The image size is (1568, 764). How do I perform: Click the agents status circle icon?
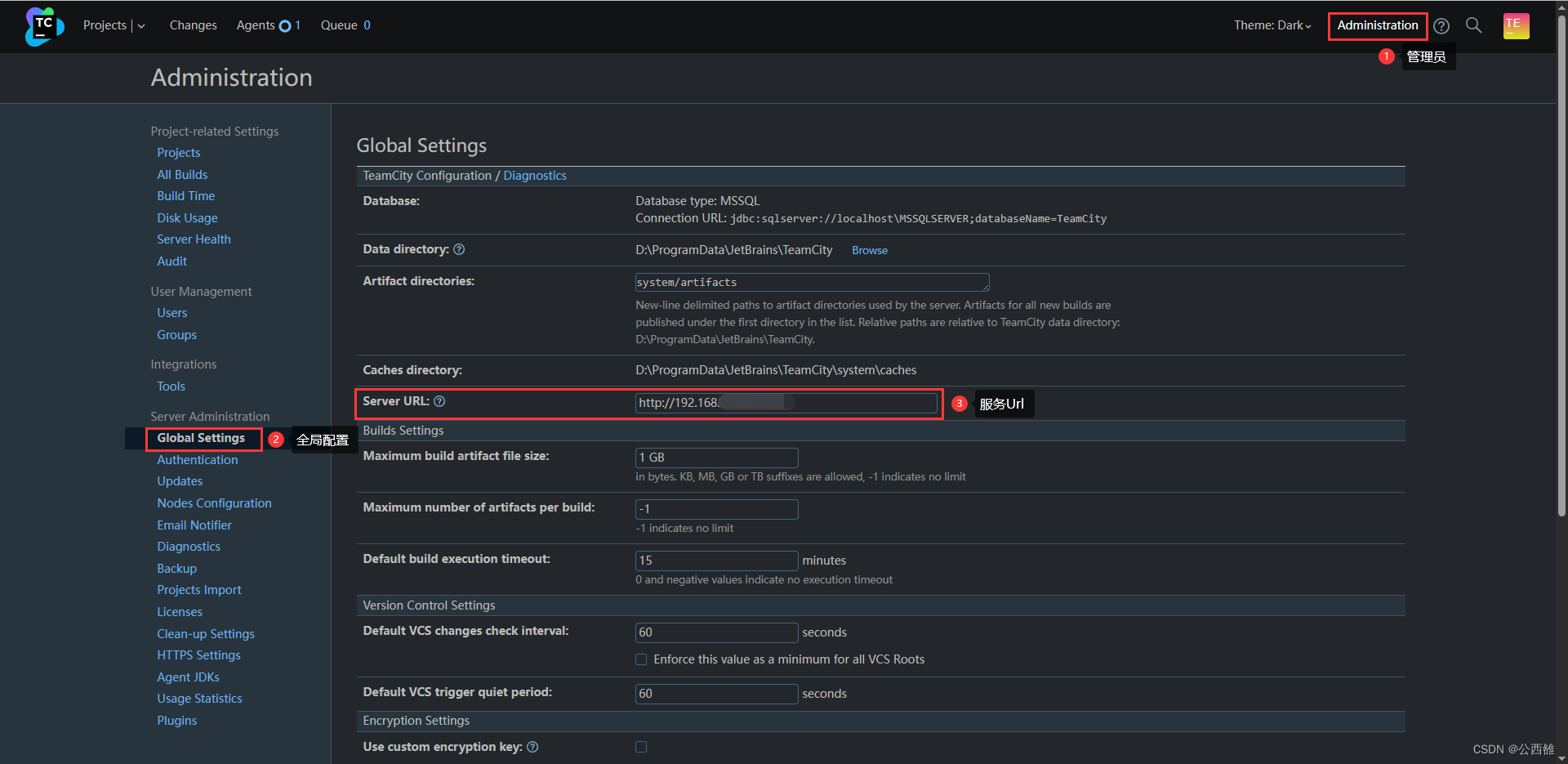coord(285,26)
